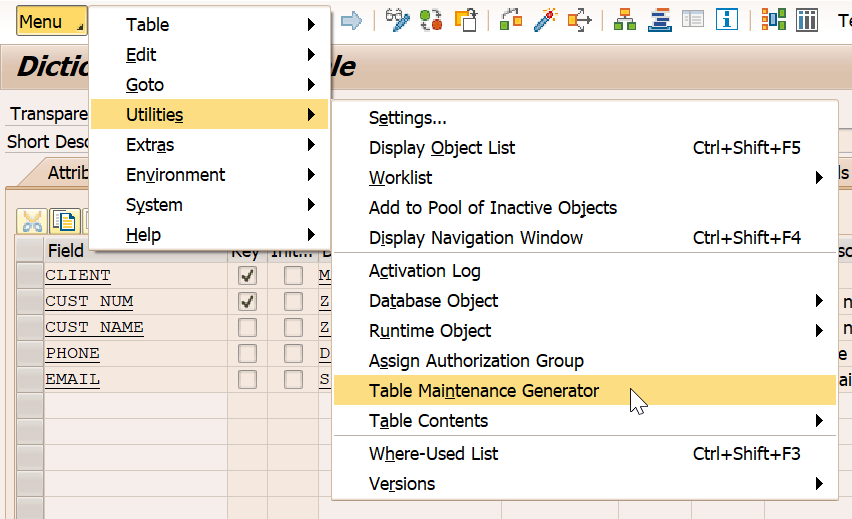Expand the Edit submenu
The height and width of the screenshot is (519, 852).
point(209,54)
